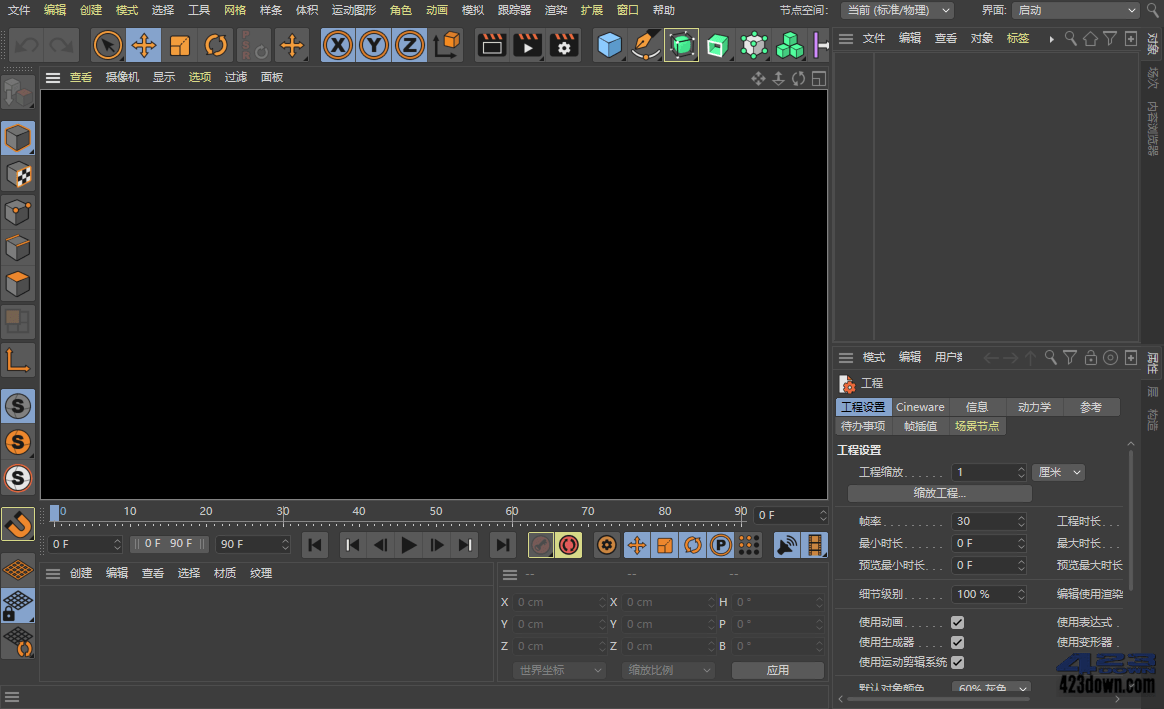Click the 应用 button
The image size is (1164, 709).
coord(778,670)
